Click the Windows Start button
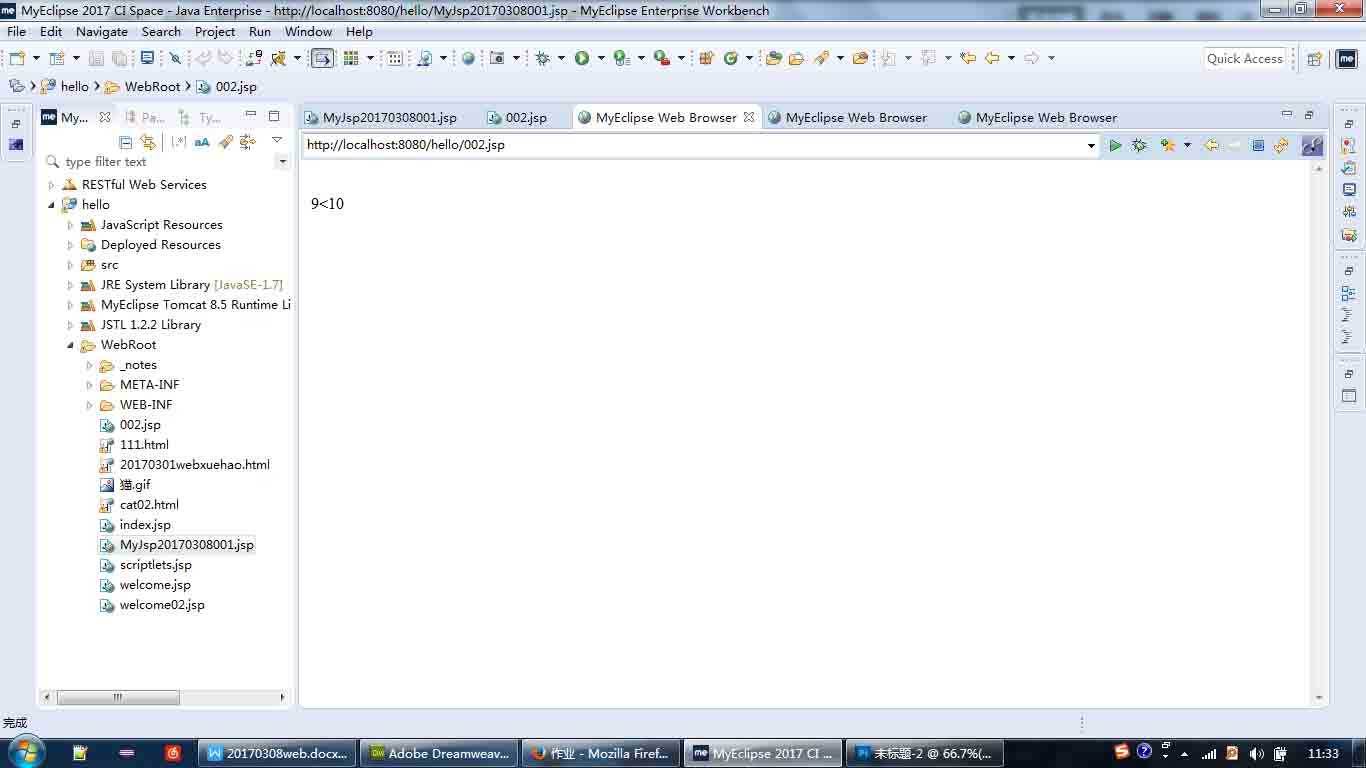The image size is (1366, 768). tap(25, 752)
